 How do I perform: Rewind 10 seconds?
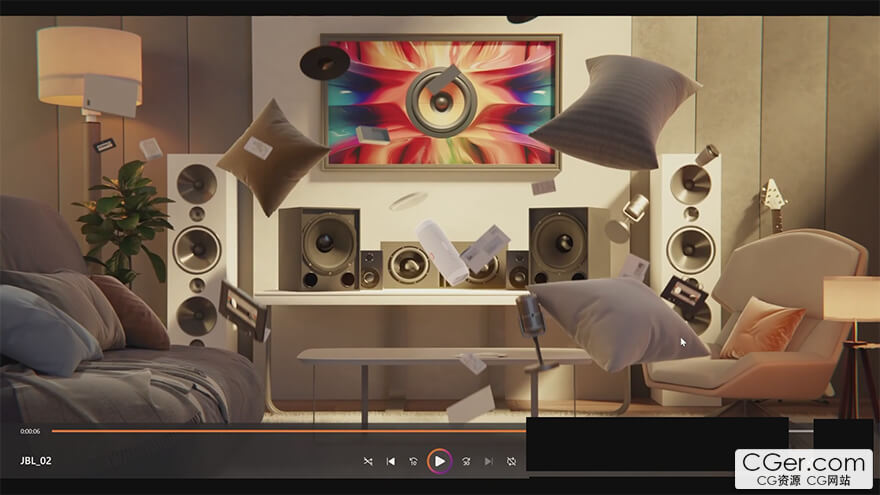tap(413, 461)
